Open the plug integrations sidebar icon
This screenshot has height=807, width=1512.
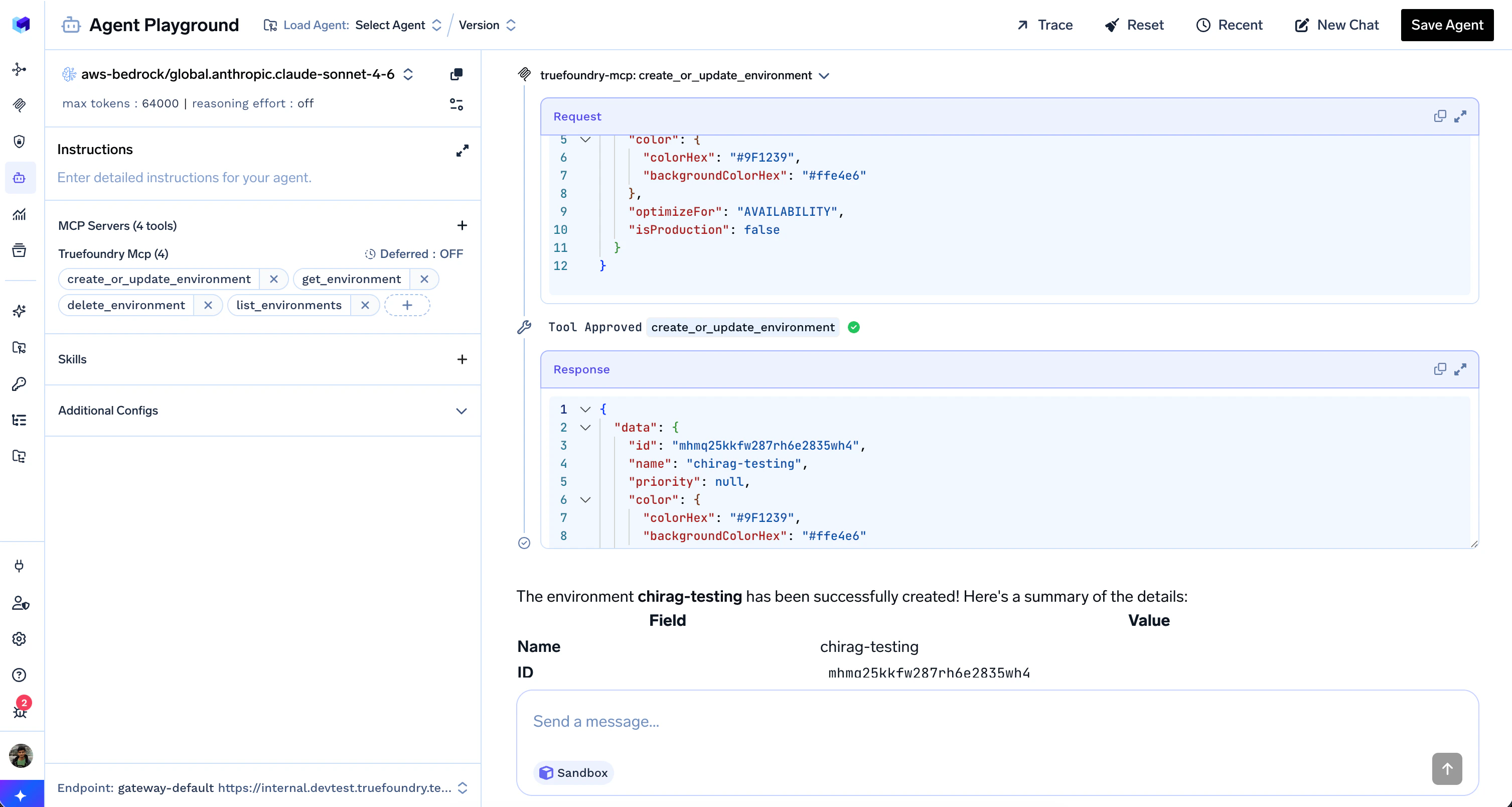point(20,566)
